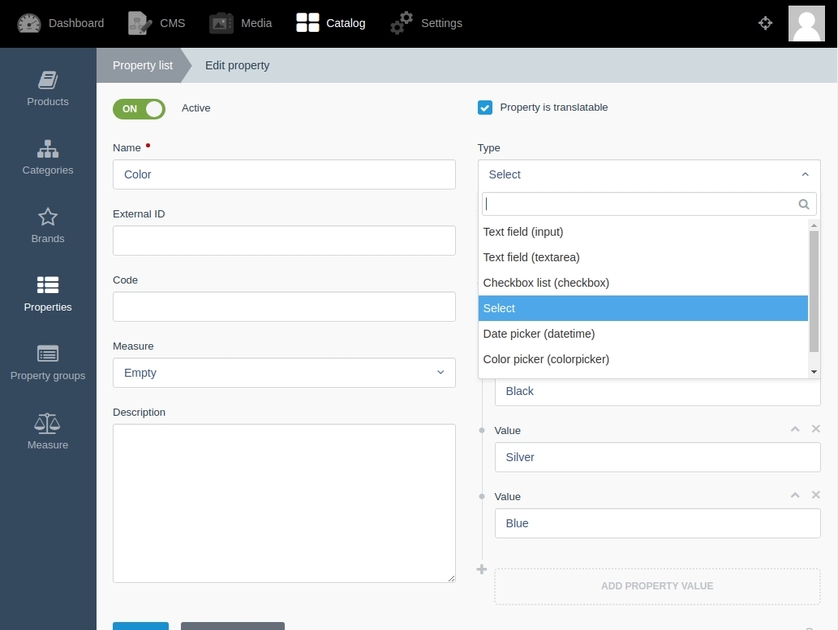Toggle the Active ON switch
The width and height of the screenshot is (838, 630).
pyautogui.click(x=139, y=109)
